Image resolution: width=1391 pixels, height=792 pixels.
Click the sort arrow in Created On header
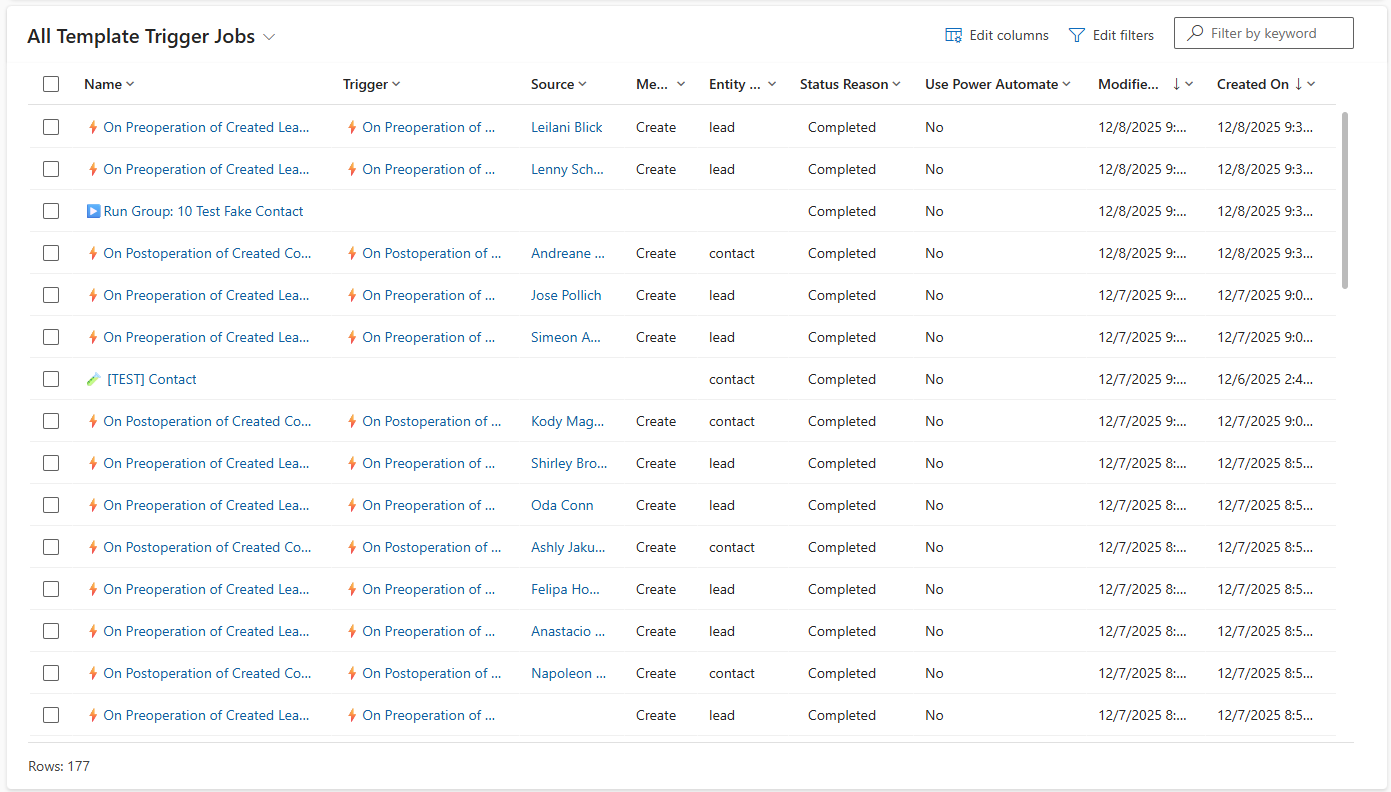click(1298, 84)
